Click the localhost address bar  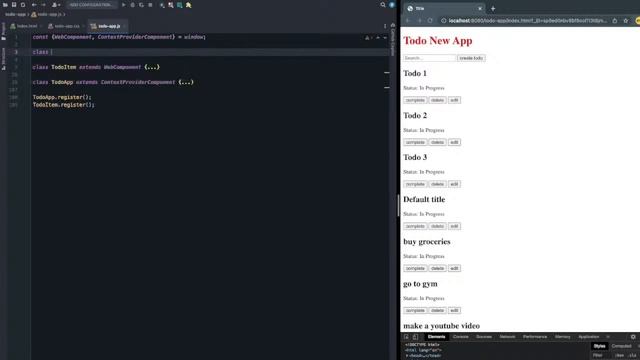coord(527,20)
